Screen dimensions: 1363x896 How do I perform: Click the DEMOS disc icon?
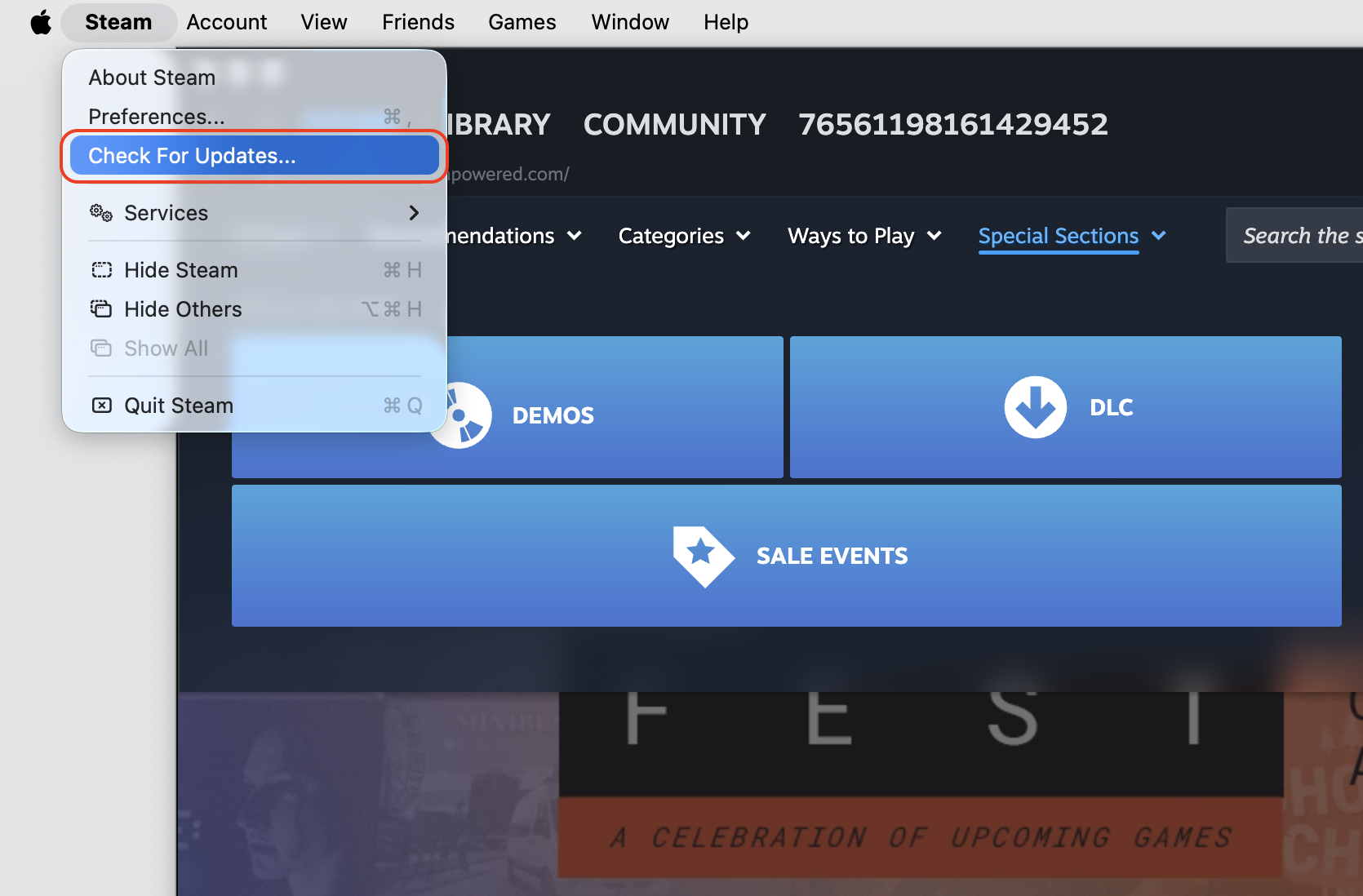coord(460,415)
